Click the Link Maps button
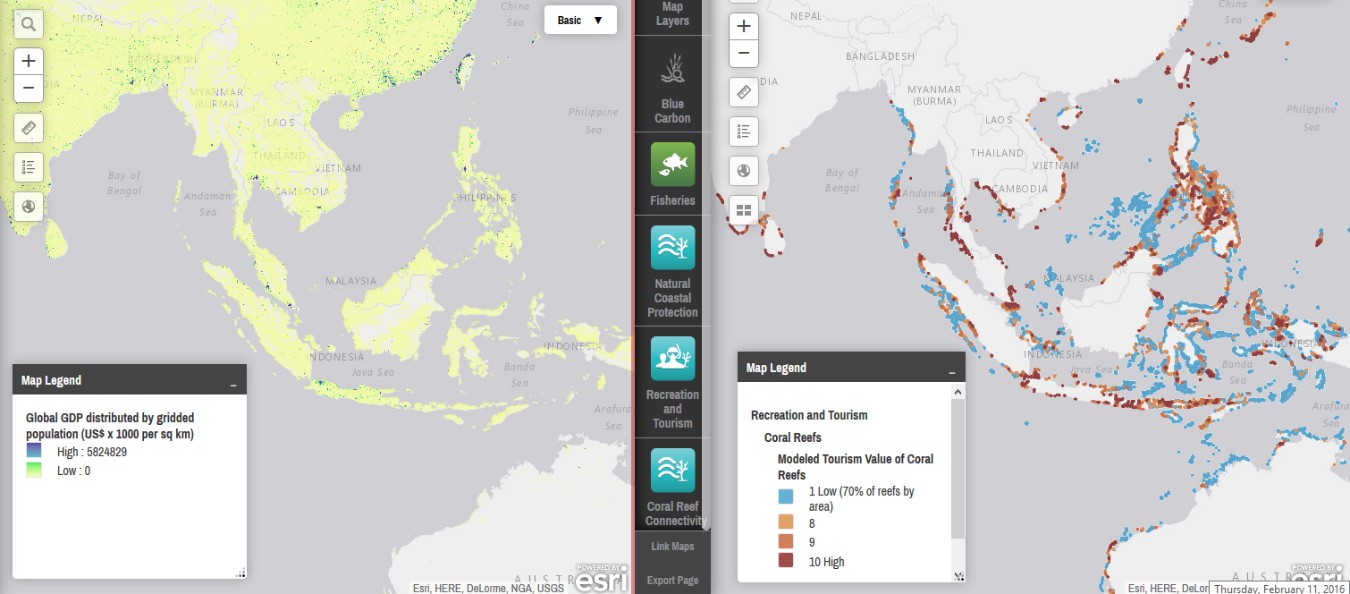The width and height of the screenshot is (1350, 594). pyautogui.click(x=672, y=546)
